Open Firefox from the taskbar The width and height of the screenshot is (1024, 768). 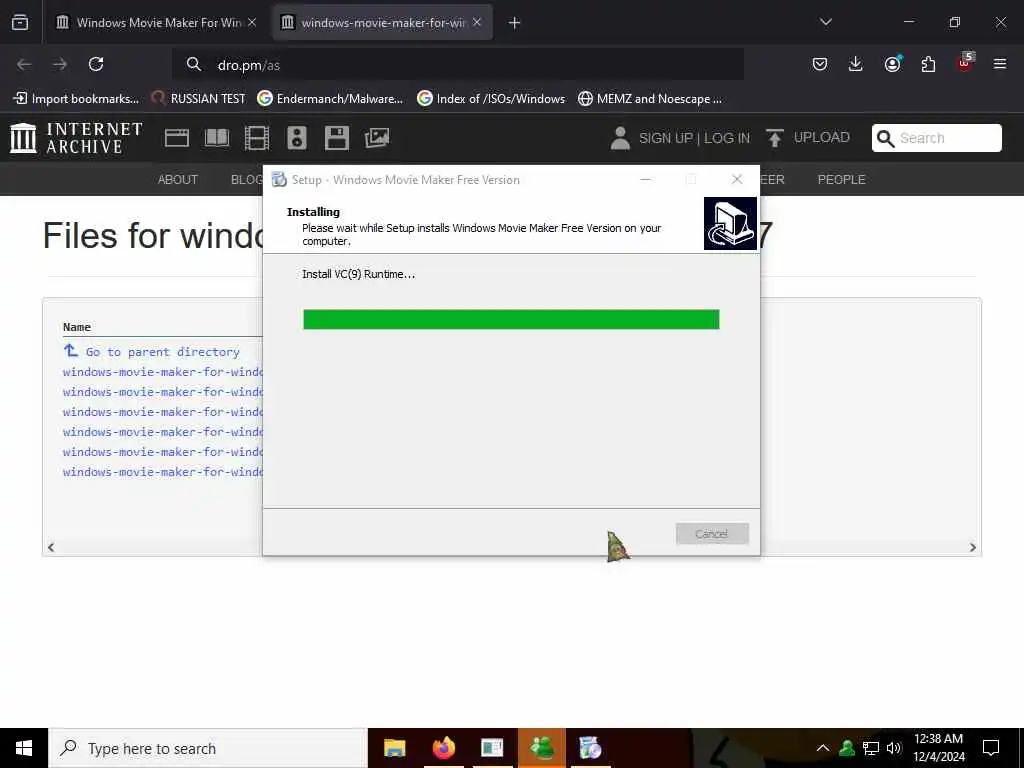point(443,748)
